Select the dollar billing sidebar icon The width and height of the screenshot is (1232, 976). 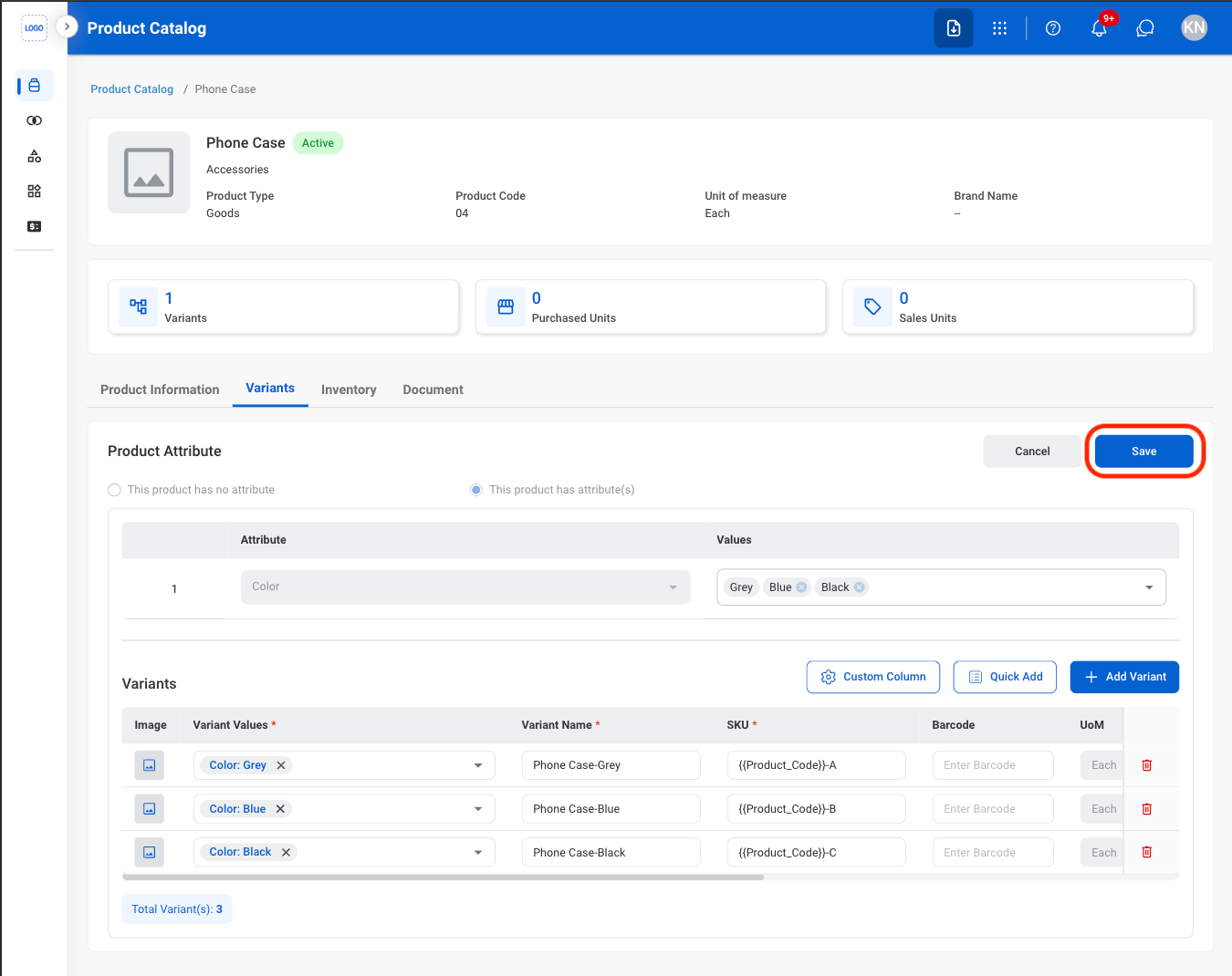click(35, 226)
